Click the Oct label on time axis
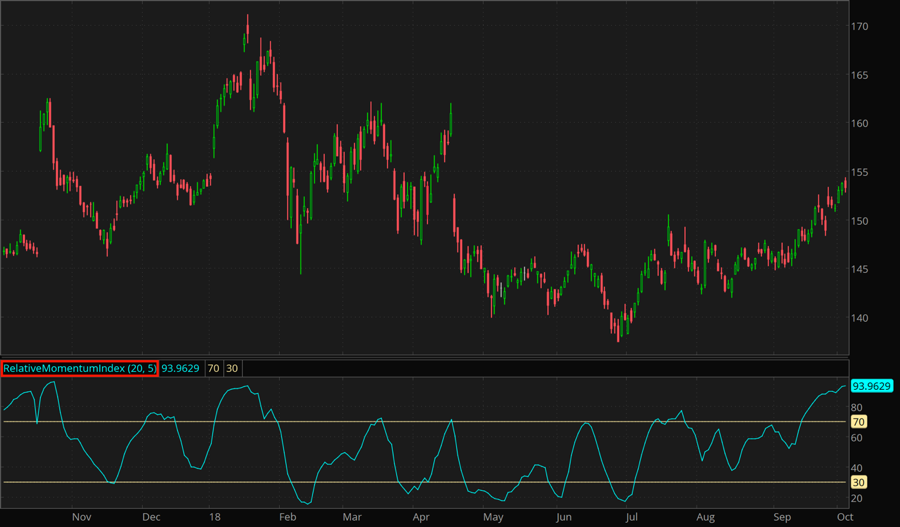 tap(845, 517)
